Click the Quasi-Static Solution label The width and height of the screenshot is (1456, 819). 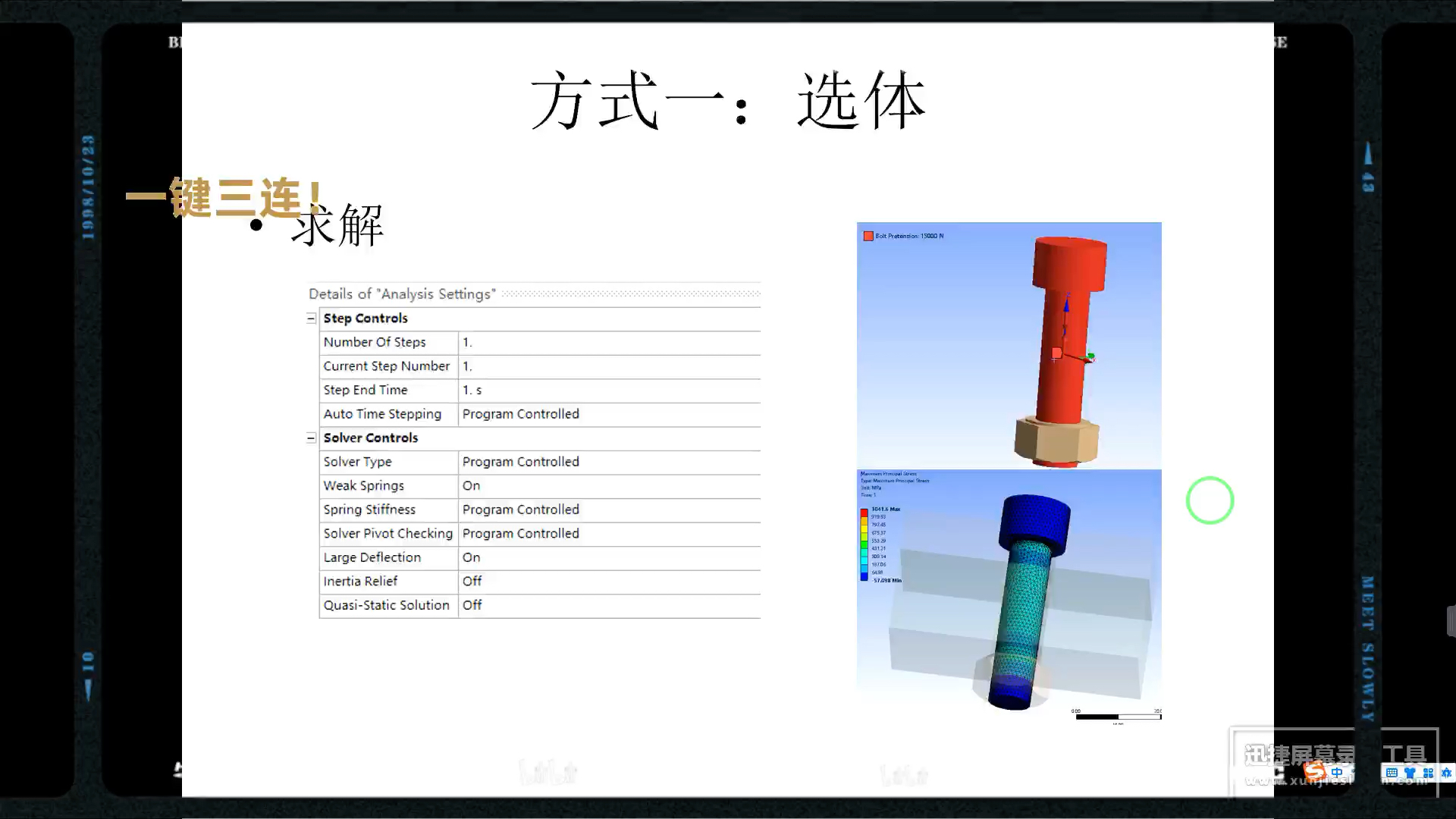click(387, 605)
